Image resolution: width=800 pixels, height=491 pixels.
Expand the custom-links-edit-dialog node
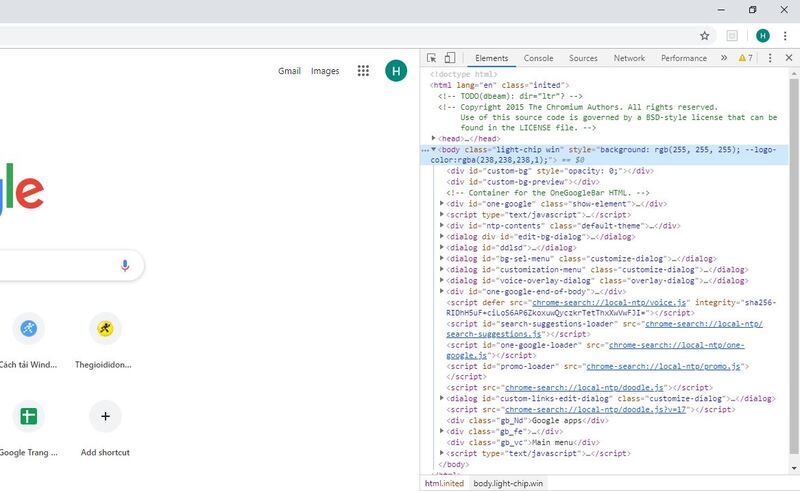click(x=442, y=398)
